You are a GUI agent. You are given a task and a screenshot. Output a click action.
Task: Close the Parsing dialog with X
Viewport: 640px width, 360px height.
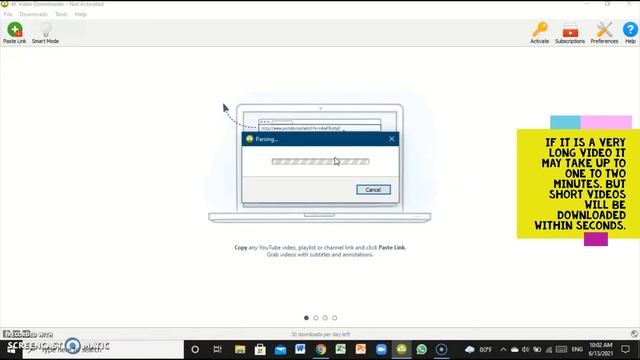coord(391,139)
